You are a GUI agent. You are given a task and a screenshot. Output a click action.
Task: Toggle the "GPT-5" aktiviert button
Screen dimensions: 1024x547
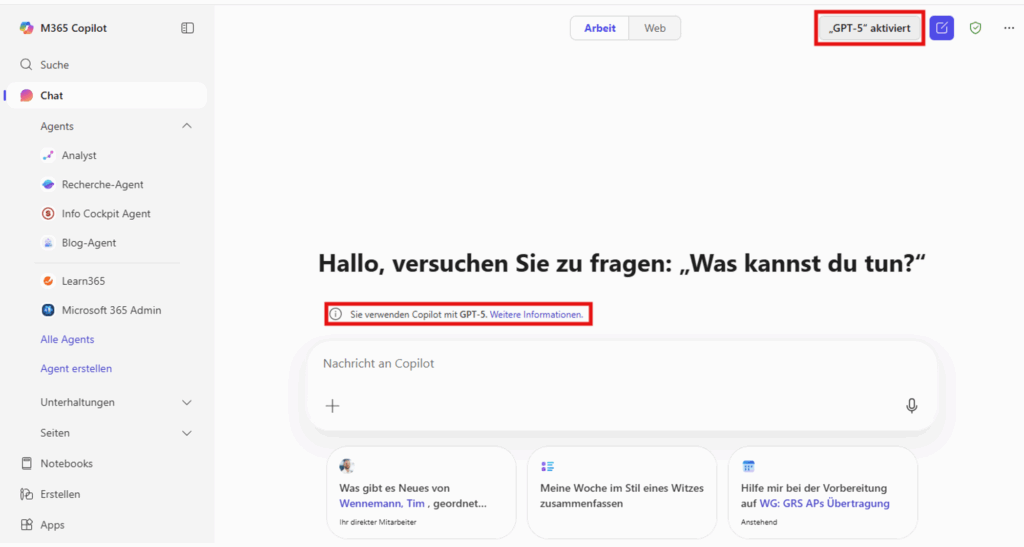coord(869,28)
